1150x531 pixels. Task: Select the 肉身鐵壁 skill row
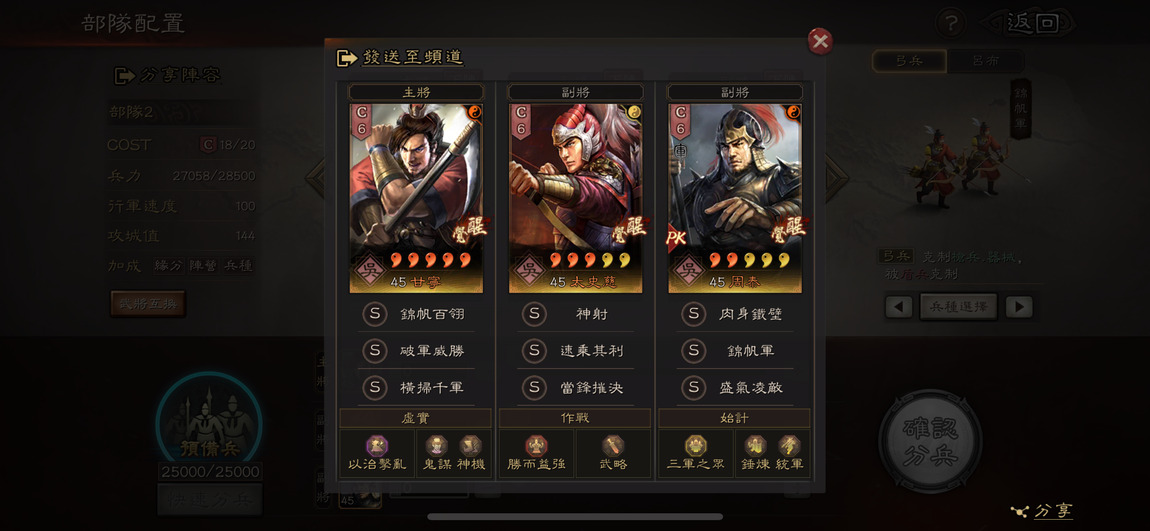735,314
